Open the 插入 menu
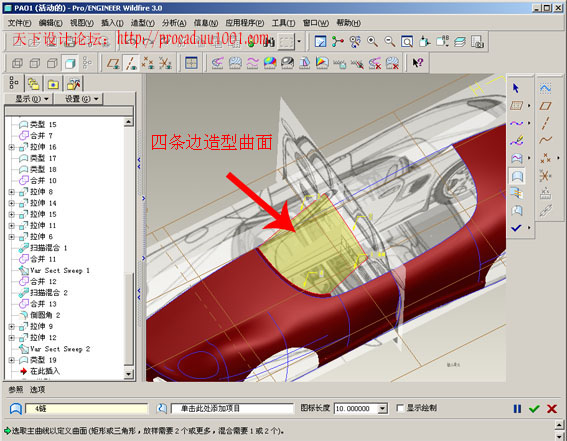This screenshot has width=567, height=441. (112, 23)
